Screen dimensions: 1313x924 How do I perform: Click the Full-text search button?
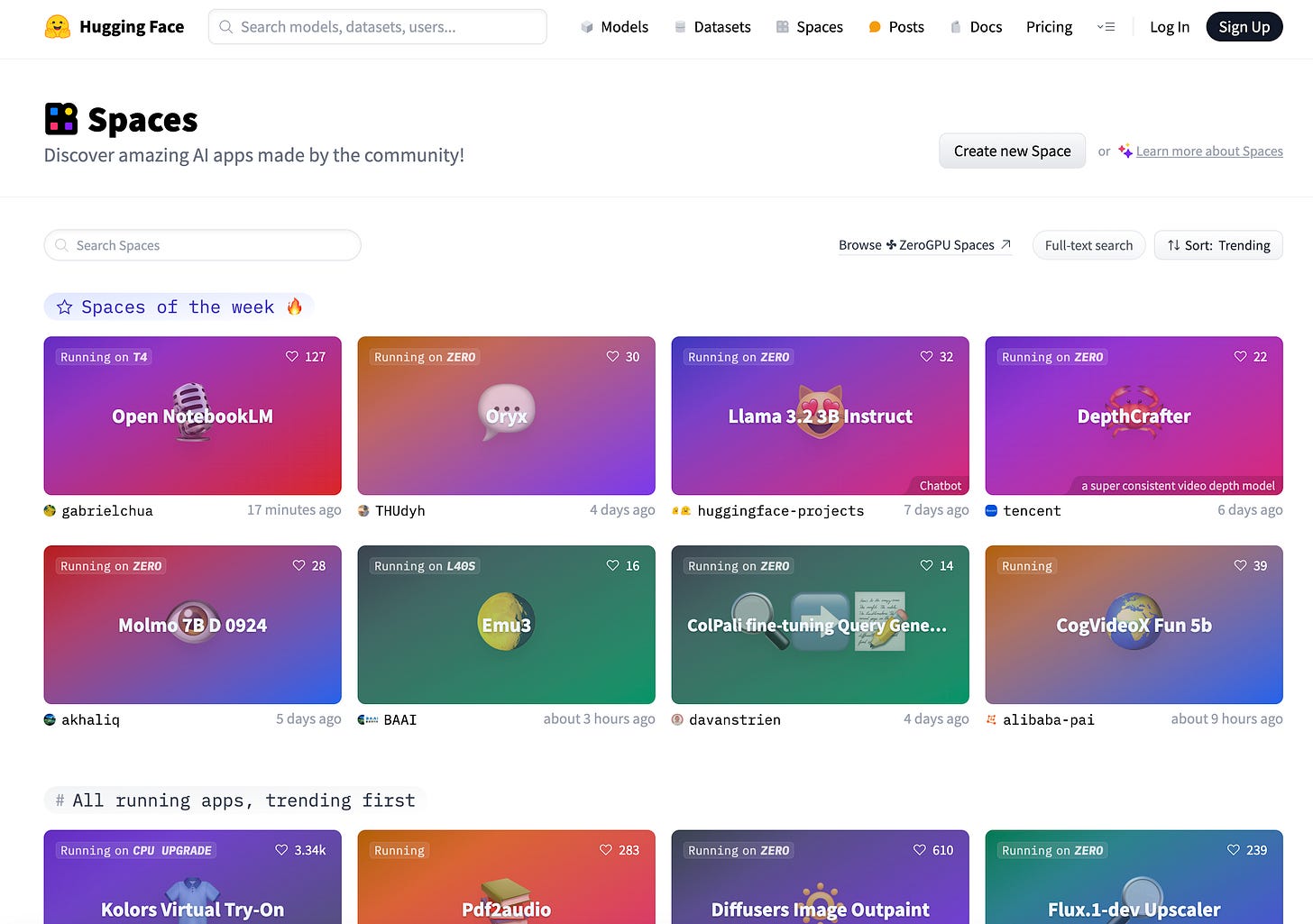pyautogui.click(x=1088, y=245)
